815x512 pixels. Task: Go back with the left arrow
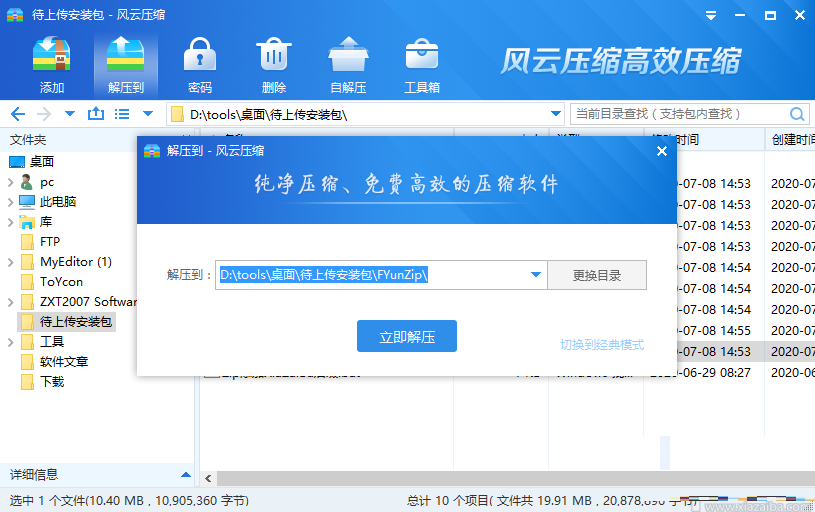tap(18, 114)
